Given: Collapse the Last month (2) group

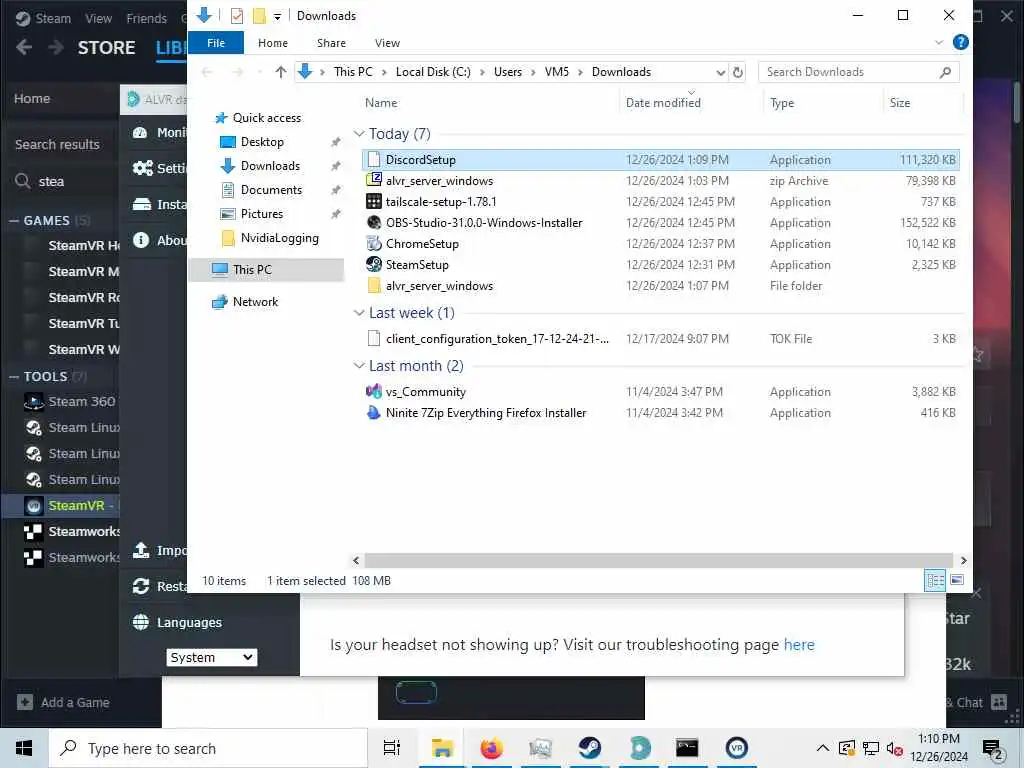Looking at the screenshot, I should tap(359, 366).
